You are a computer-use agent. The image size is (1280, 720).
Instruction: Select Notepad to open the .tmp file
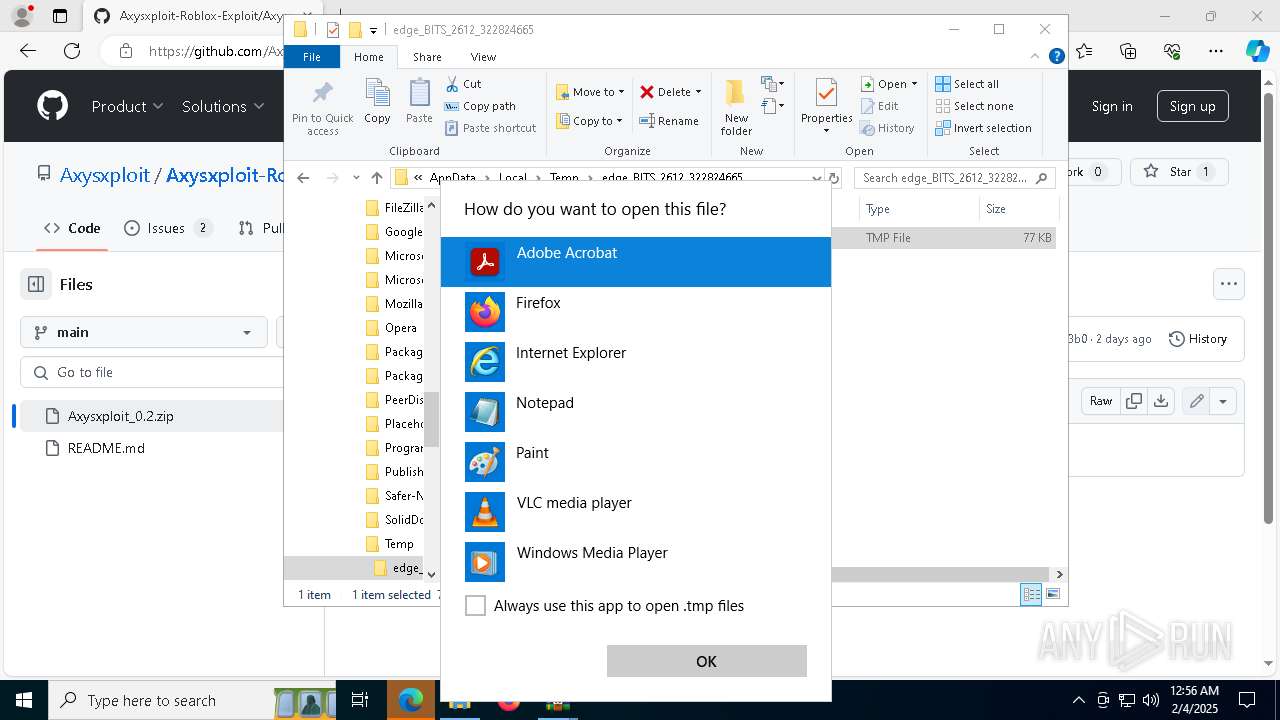tap(636, 412)
